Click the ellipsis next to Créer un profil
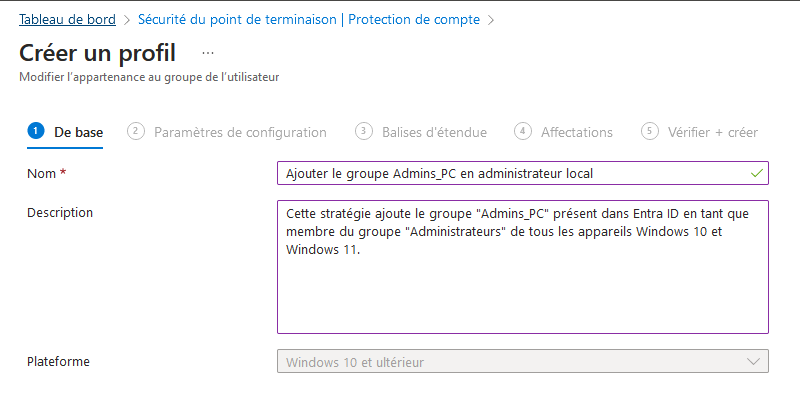This screenshot has width=800, height=400. (x=208, y=52)
